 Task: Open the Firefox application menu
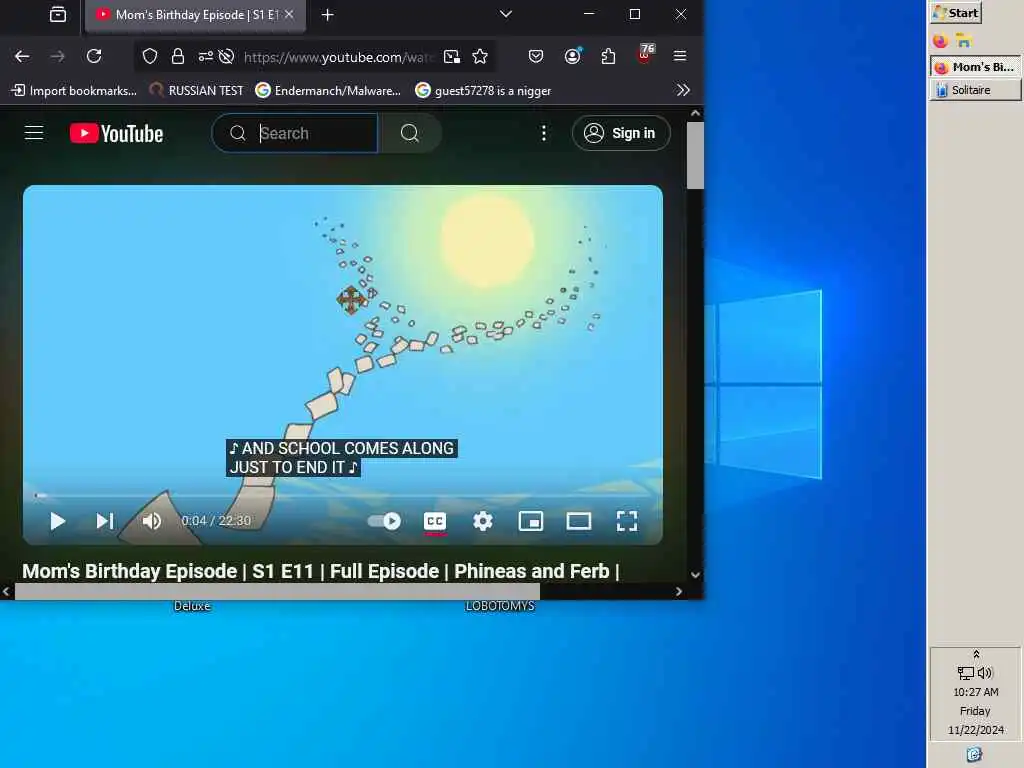[x=680, y=56]
